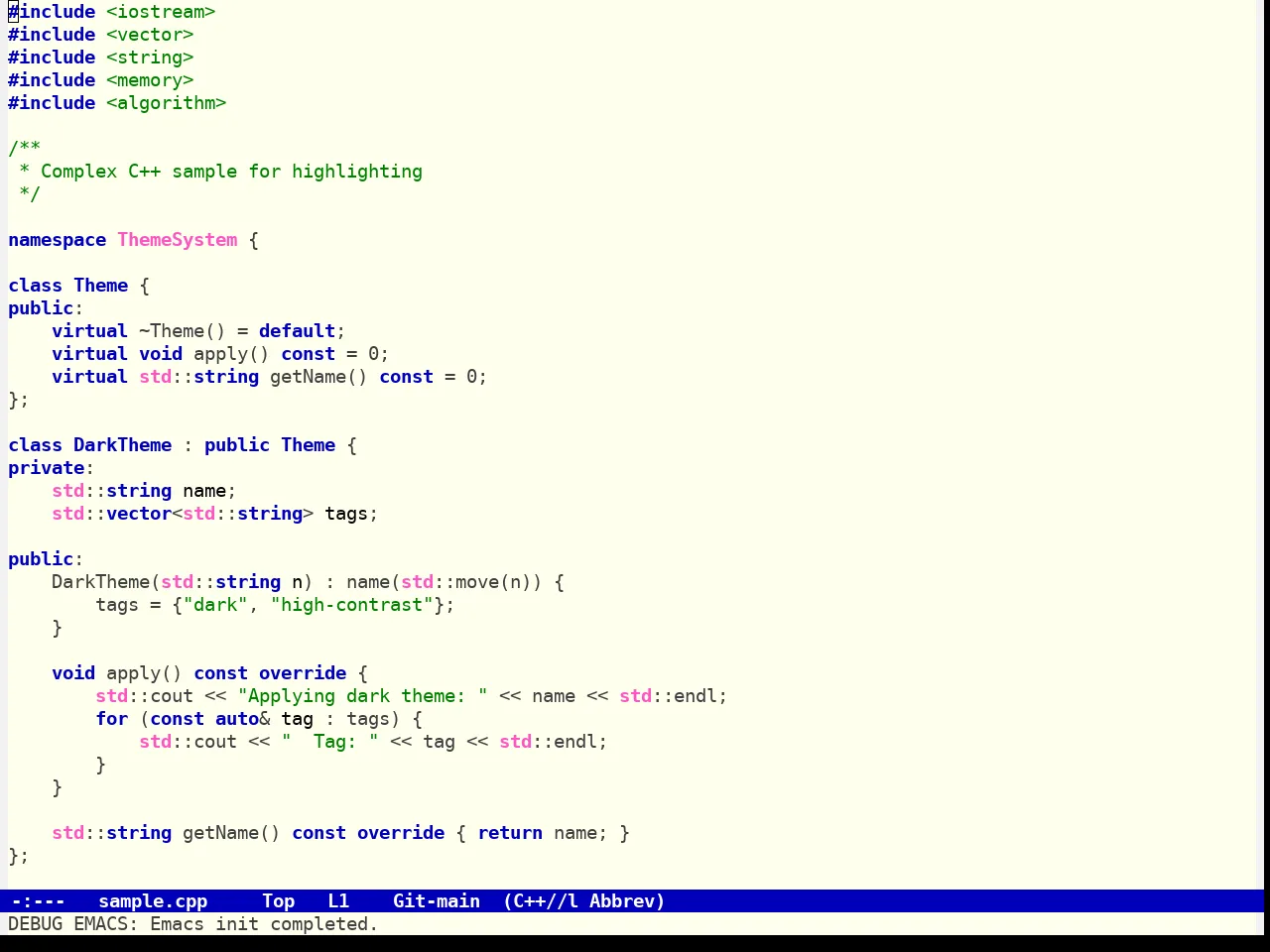The height and width of the screenshot is (952, 1270).
Task: Click the 'DarkTheme(' constructor name
Action: pyautogui.click(x=106, y=582)
